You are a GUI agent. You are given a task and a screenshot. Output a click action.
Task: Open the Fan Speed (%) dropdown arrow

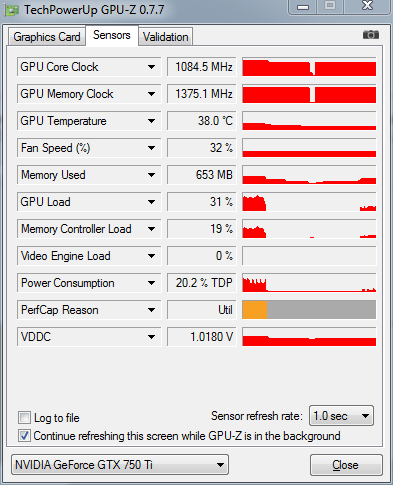(151, 148)
